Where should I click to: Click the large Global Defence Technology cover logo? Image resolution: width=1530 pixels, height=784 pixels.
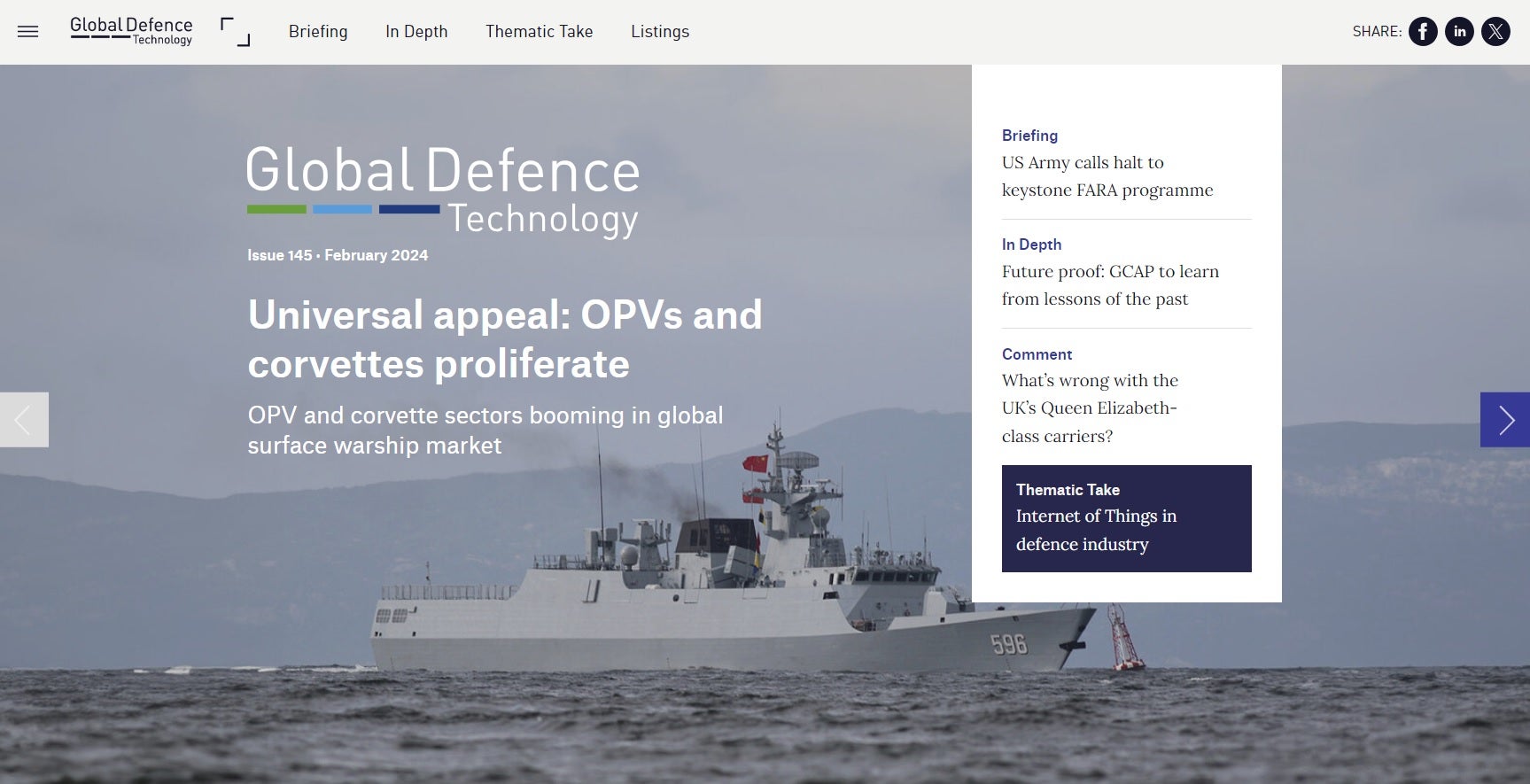tap(442, 190)
